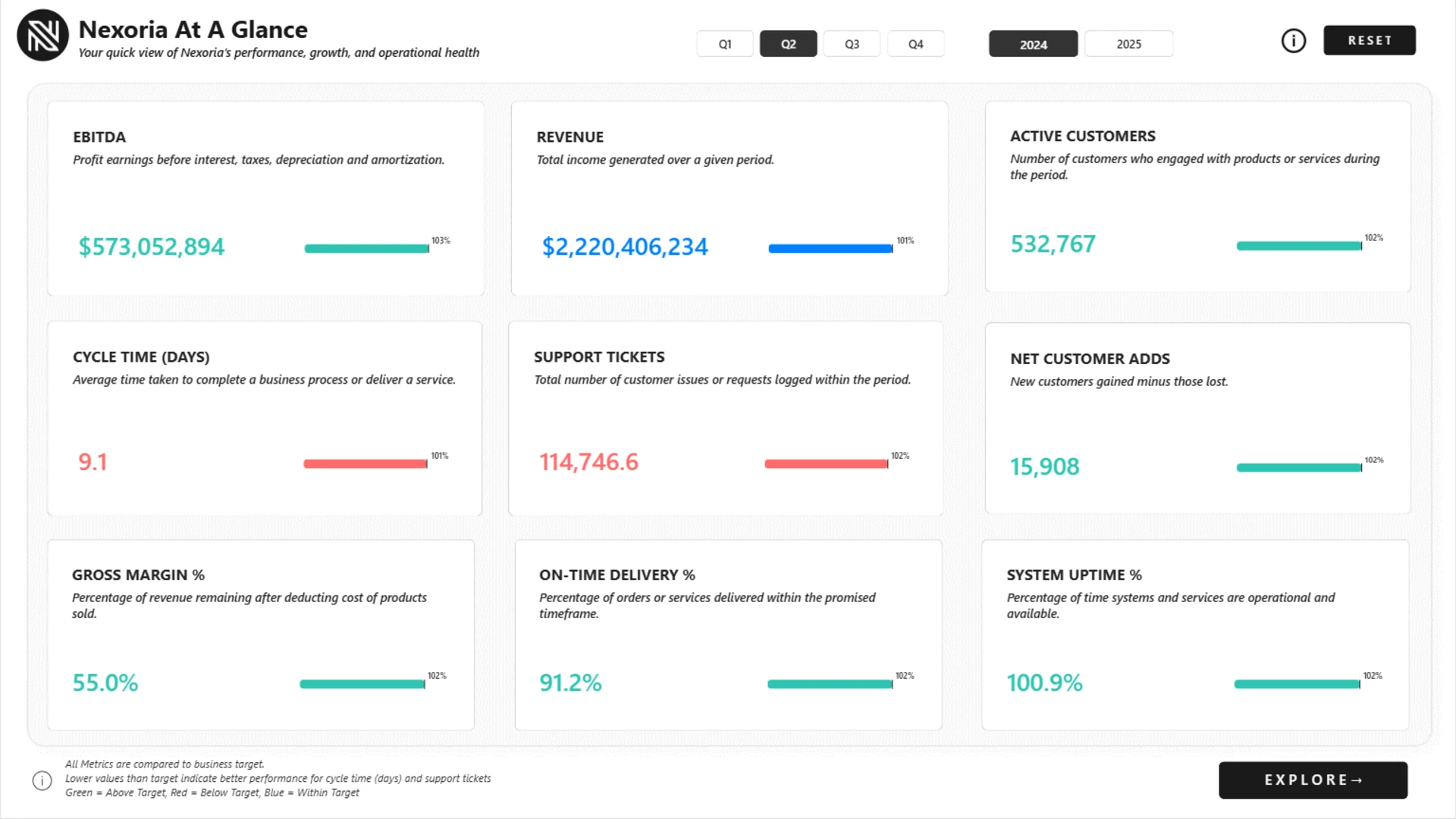The width and height of the screenshot is (1456, 819).
Task: Click the Gross Margin 55.0% value
Action: 105,682
